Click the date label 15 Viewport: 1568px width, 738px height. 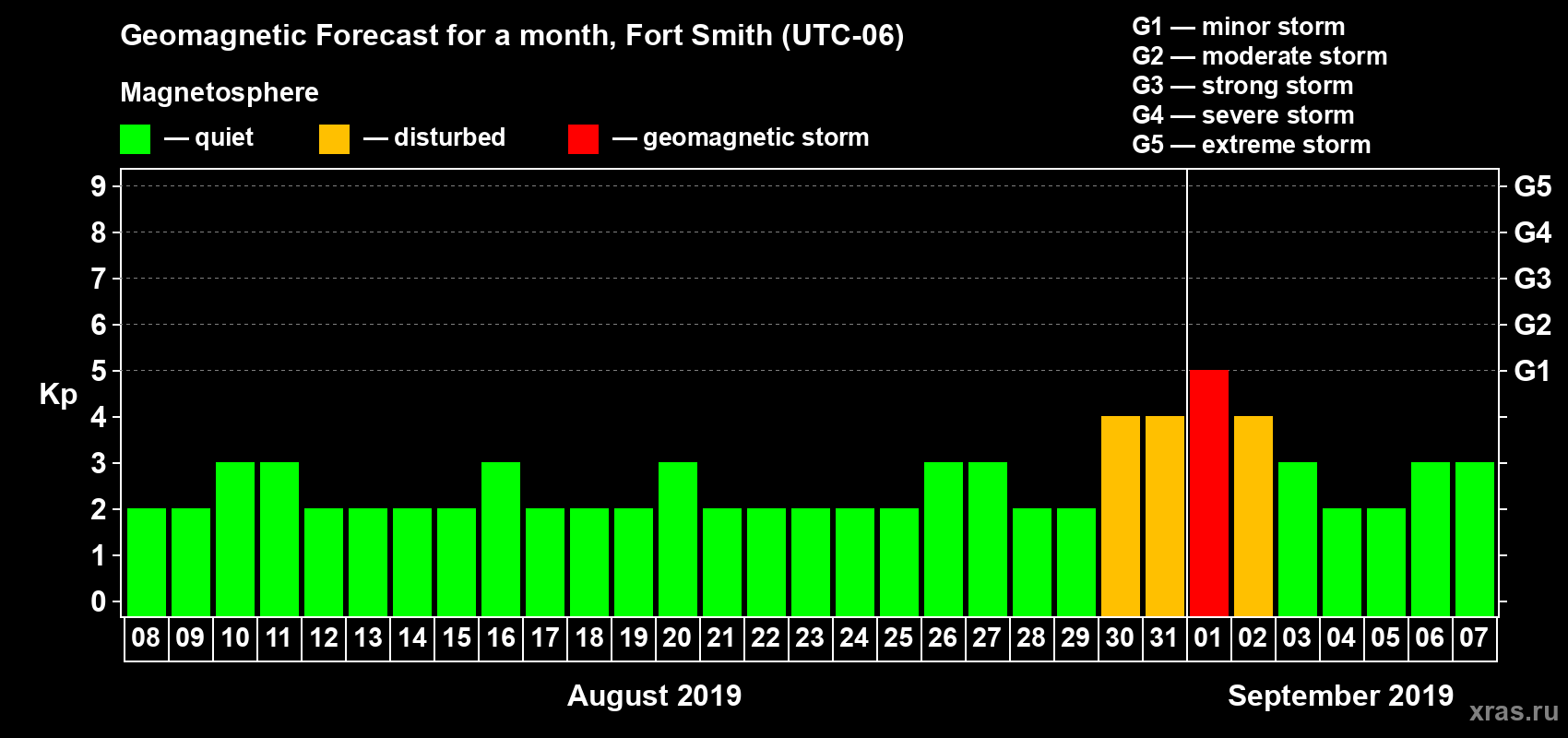coord(457,637)
